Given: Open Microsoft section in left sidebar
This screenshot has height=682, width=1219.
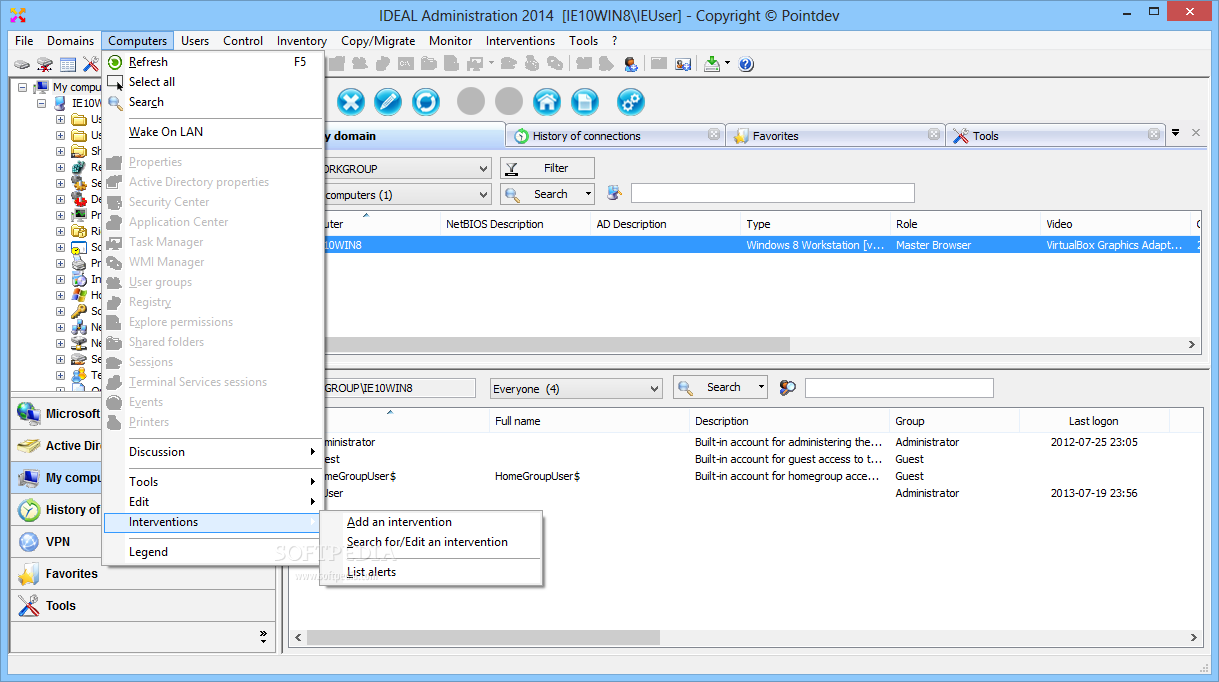Looking at the screenshot, I should pos(56,413).
